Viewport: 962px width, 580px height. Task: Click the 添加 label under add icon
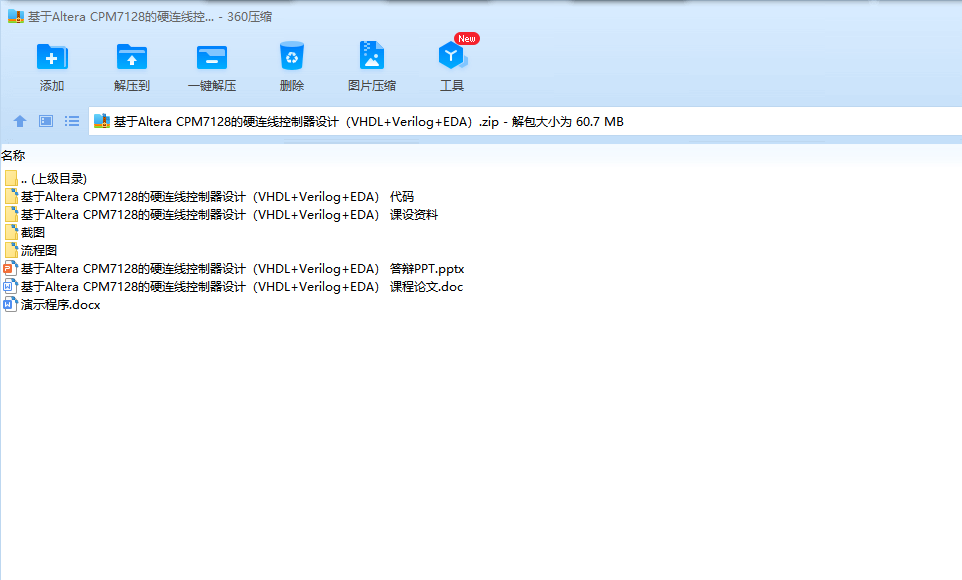tap(52, 86)
